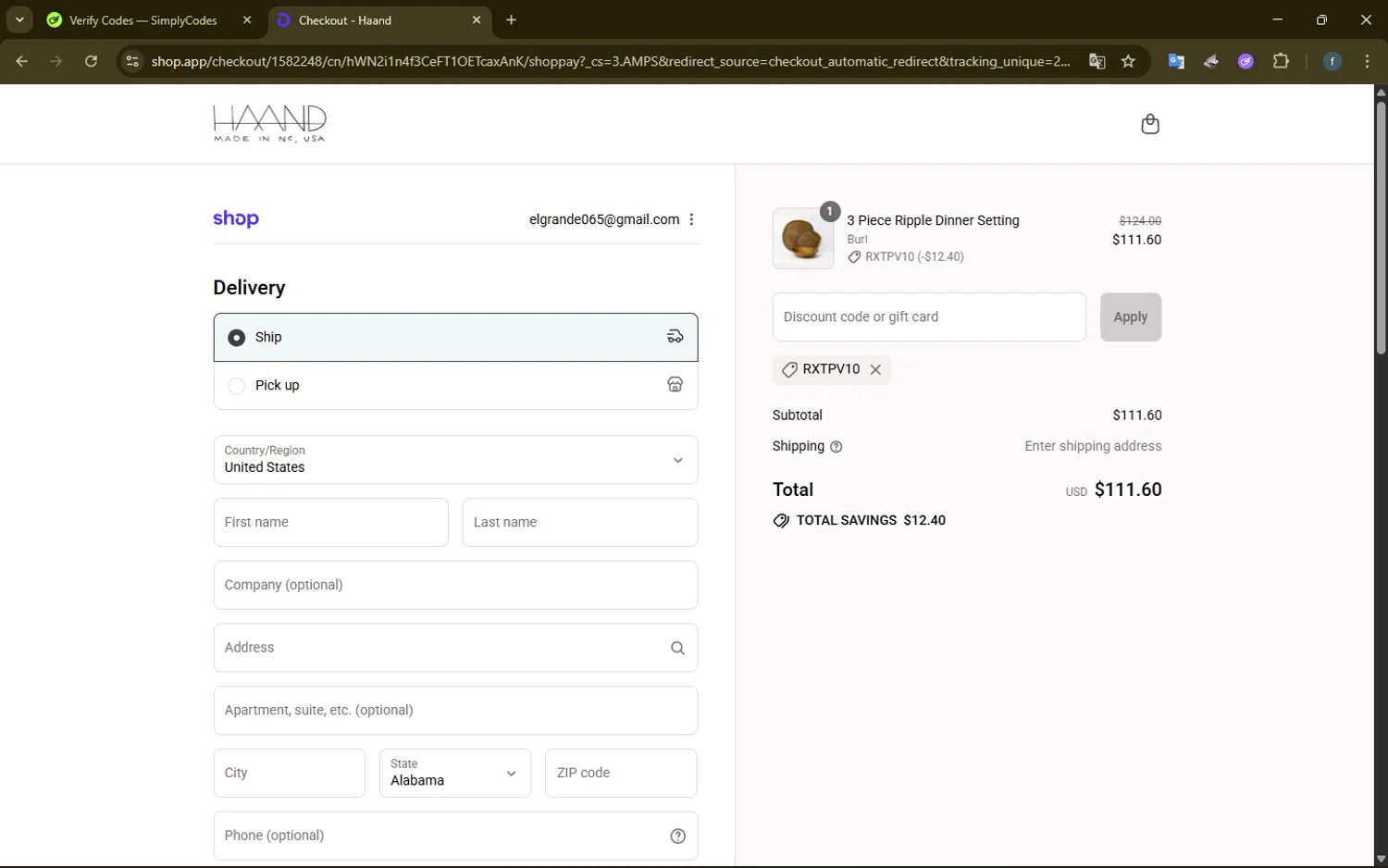Viewport: 1388px width, 868px height.
Task: Click the bird-shaped extension icon
Action: pyautogui.click(x=1211, y=61)
